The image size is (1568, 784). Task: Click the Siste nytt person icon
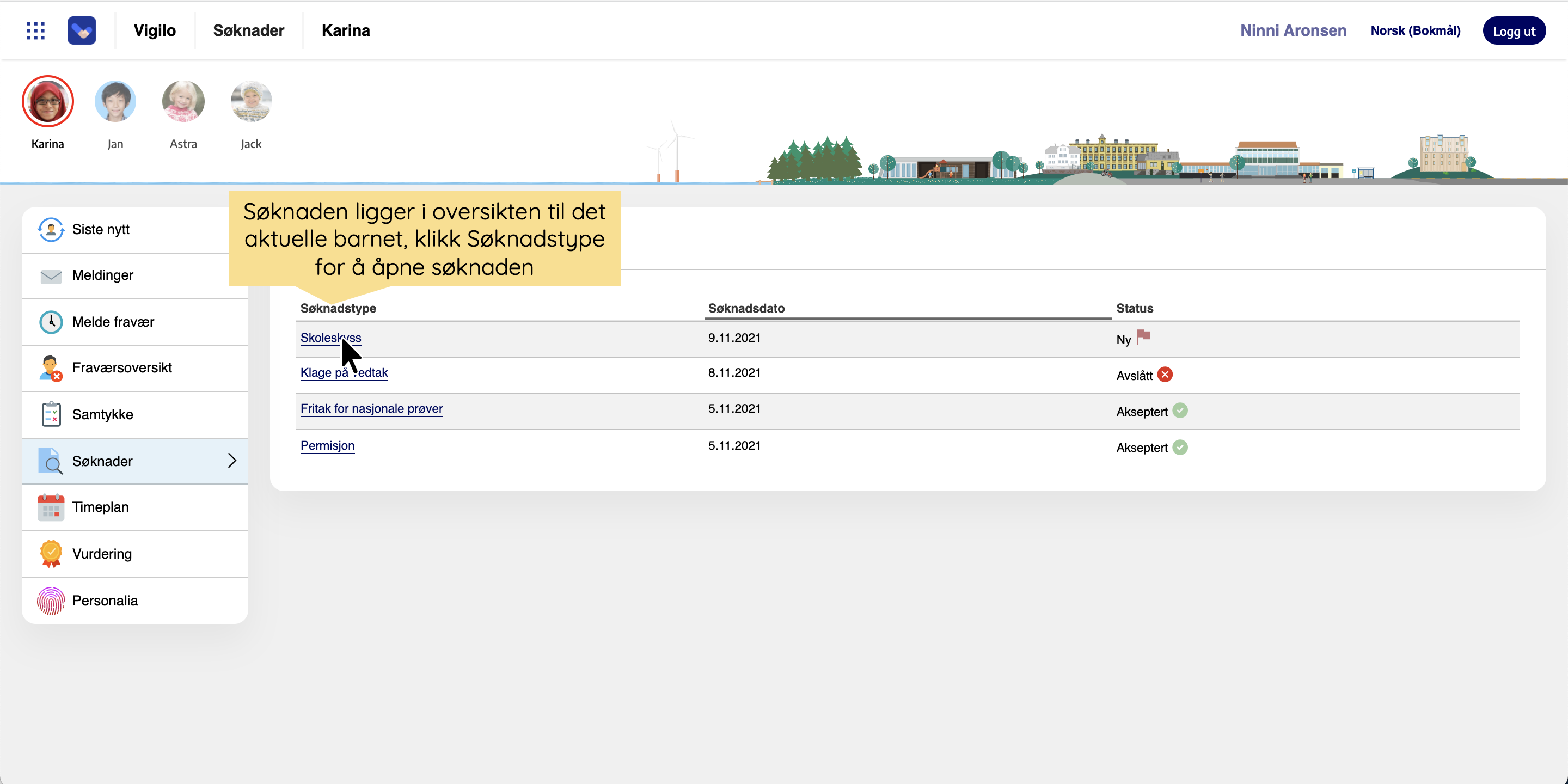click(51, 229)
